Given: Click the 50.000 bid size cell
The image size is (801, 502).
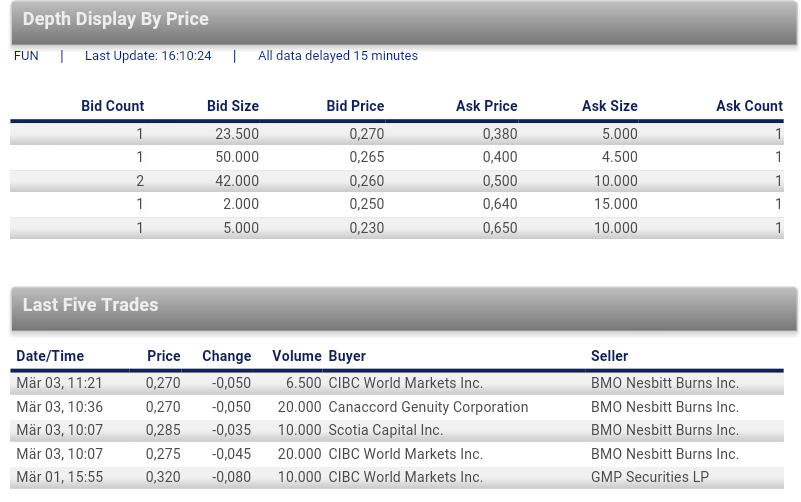Looking at the screenshot, I should click(x=237, y=157).
